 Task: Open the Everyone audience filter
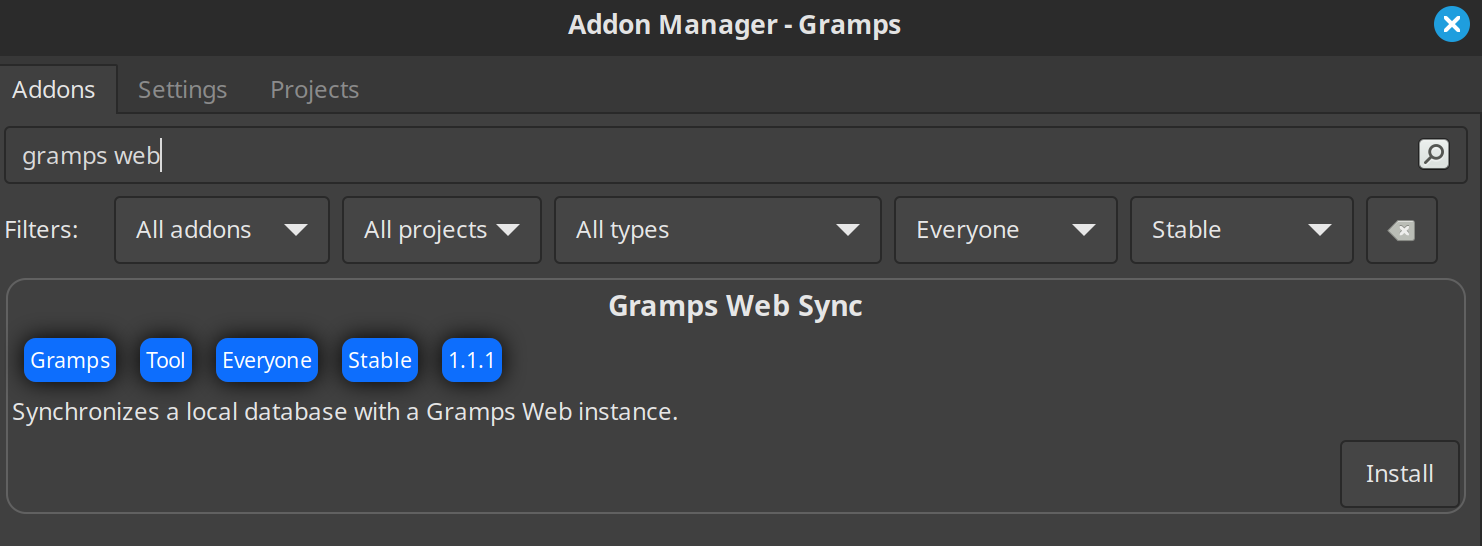tap(1006, 230)
